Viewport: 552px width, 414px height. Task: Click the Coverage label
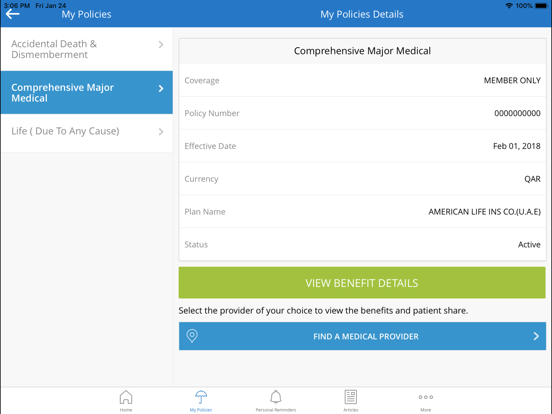click(202, 81)
